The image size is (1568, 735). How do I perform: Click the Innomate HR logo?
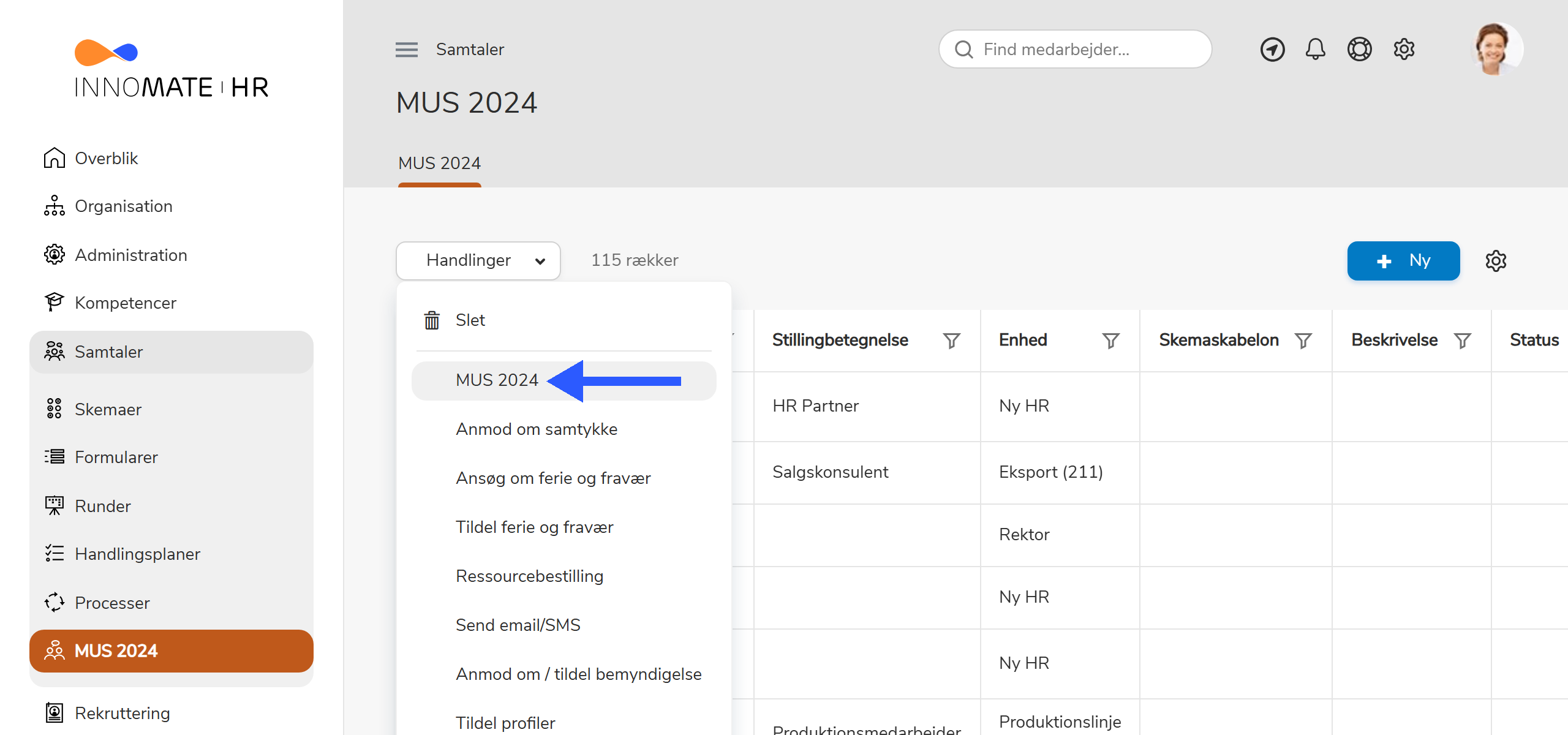pos(171,69)
